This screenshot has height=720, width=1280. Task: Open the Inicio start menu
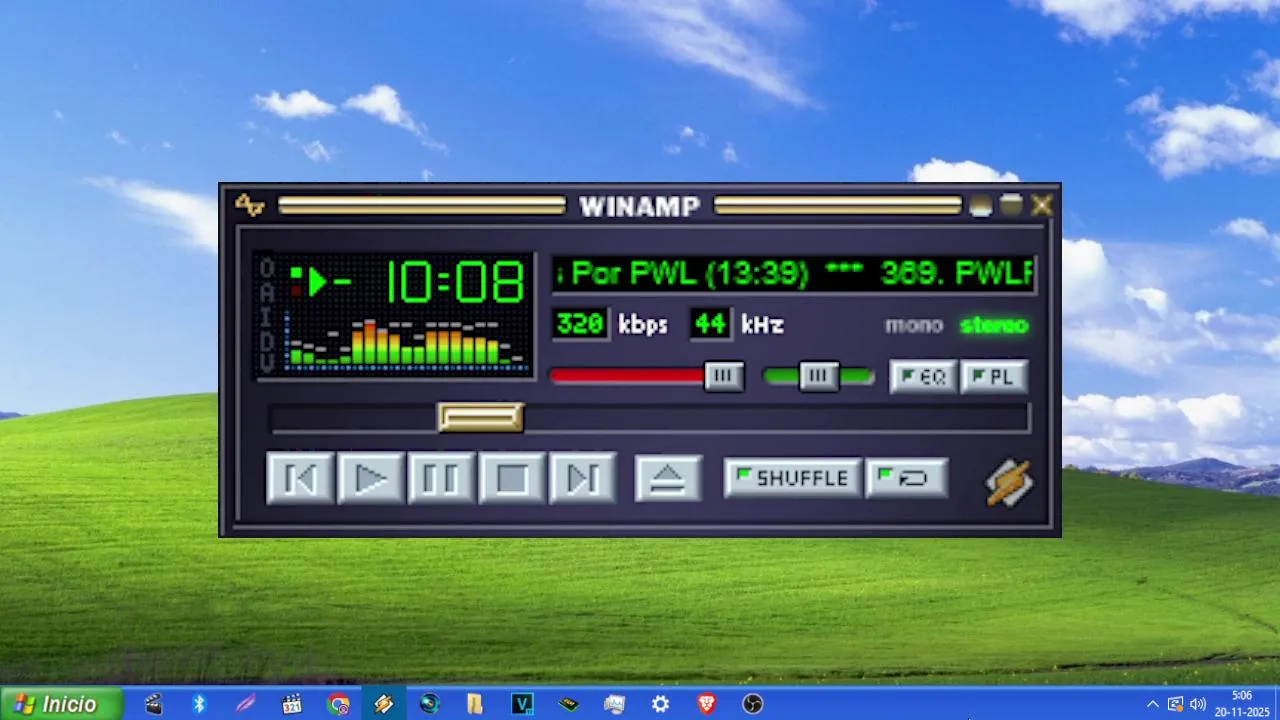[61, 704]
